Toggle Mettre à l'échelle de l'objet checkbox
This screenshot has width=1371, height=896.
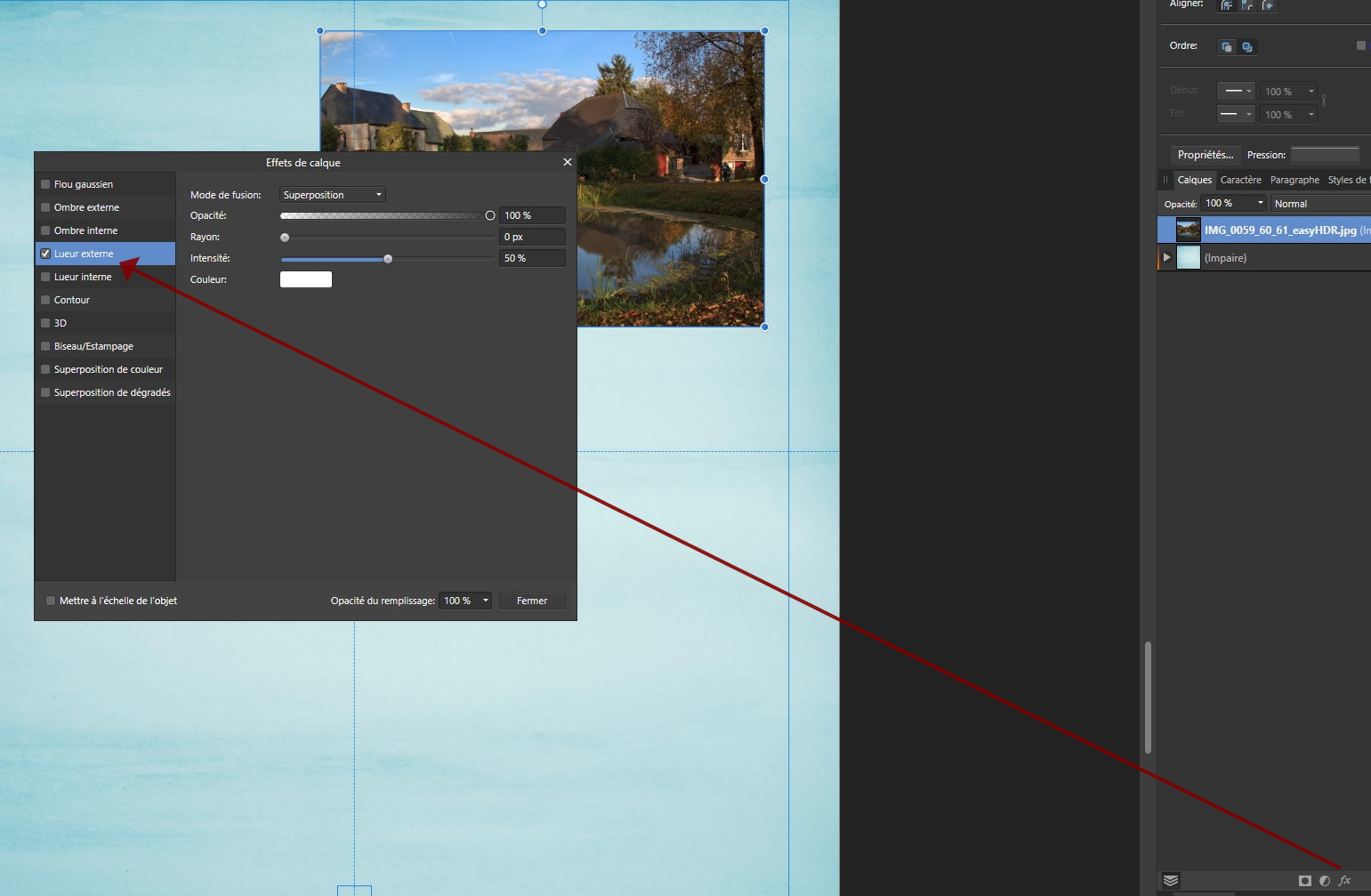click(x=51, y=601)
